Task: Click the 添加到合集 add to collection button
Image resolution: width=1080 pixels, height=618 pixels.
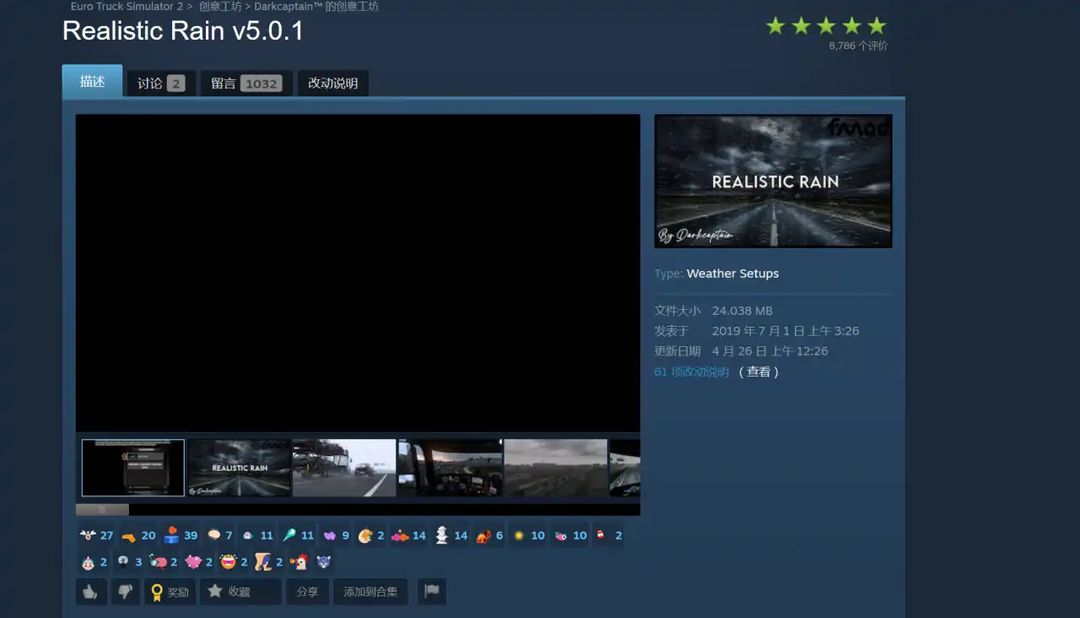Action: click(371, 592)
